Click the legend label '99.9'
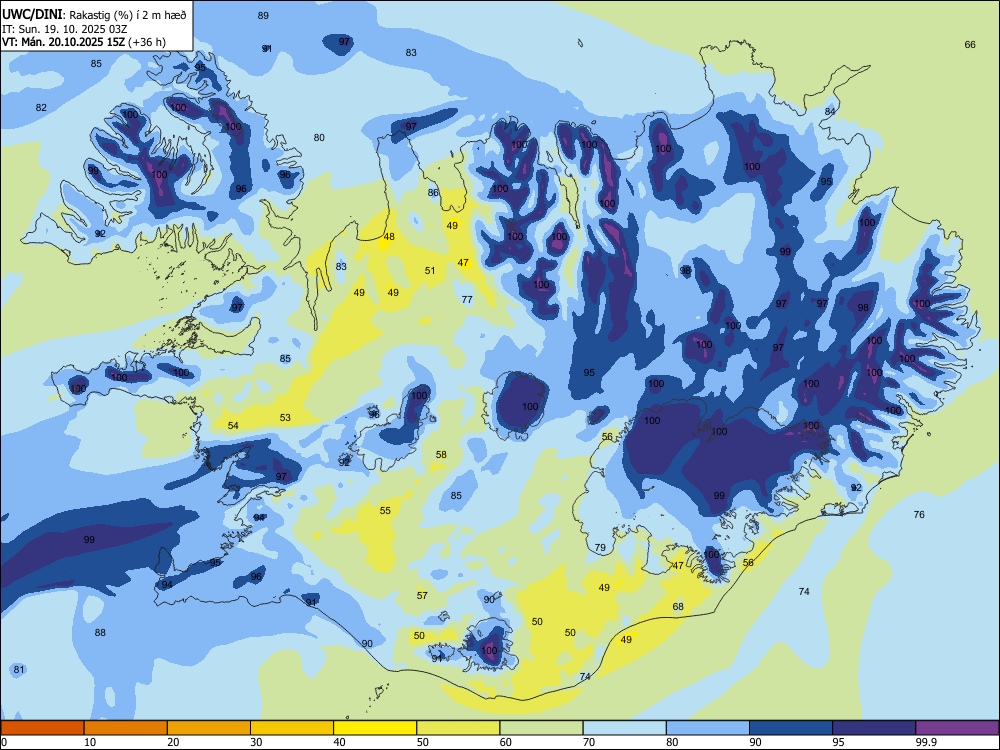The width and height of the screenshot is (1000, 750). [925, 742]
